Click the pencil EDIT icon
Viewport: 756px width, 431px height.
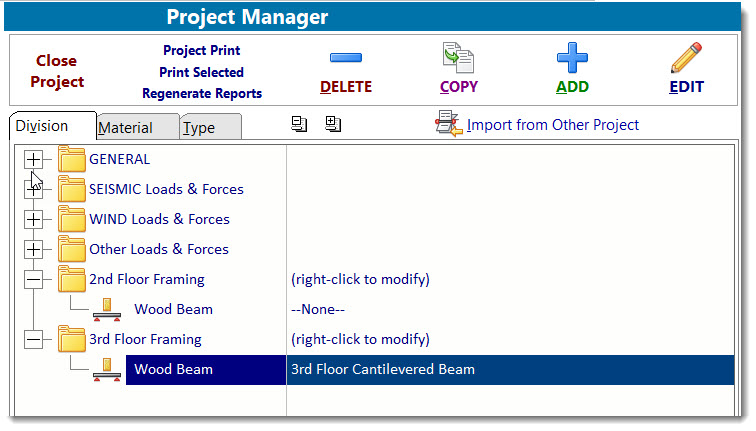686,59
